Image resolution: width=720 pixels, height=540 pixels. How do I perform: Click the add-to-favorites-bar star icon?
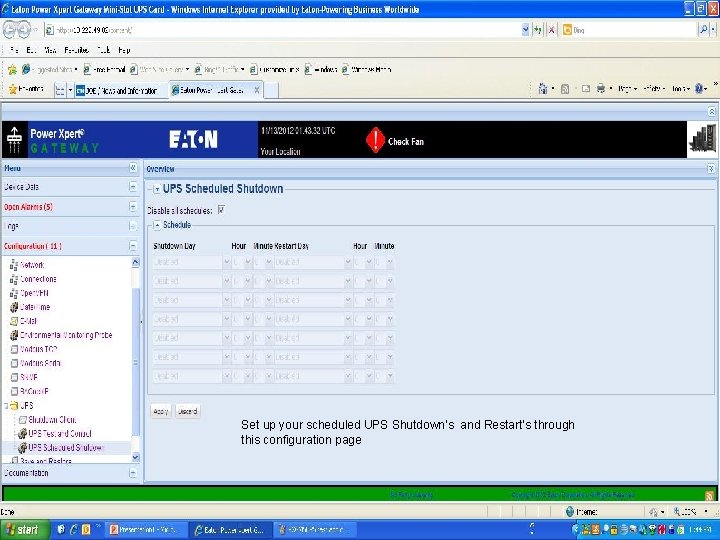coord(12,69)
